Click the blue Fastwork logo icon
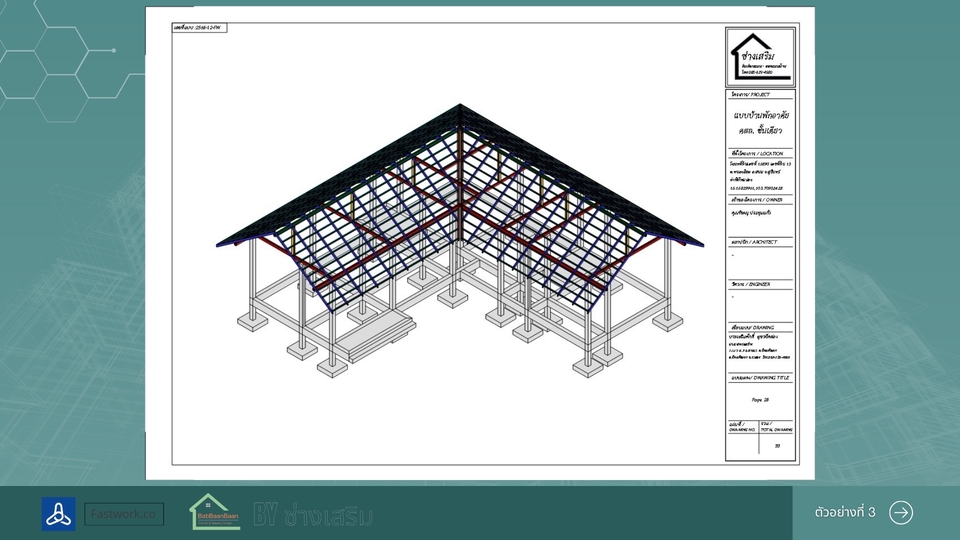This screenshot has width=960, height=540. (58, 514)
